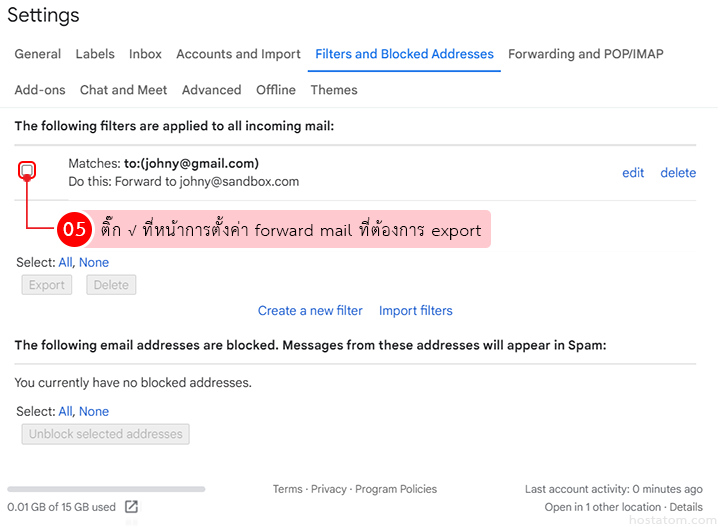Viewport: 720px width, 527px height.
Task: Click Import filters link
Action: (416, 311)
